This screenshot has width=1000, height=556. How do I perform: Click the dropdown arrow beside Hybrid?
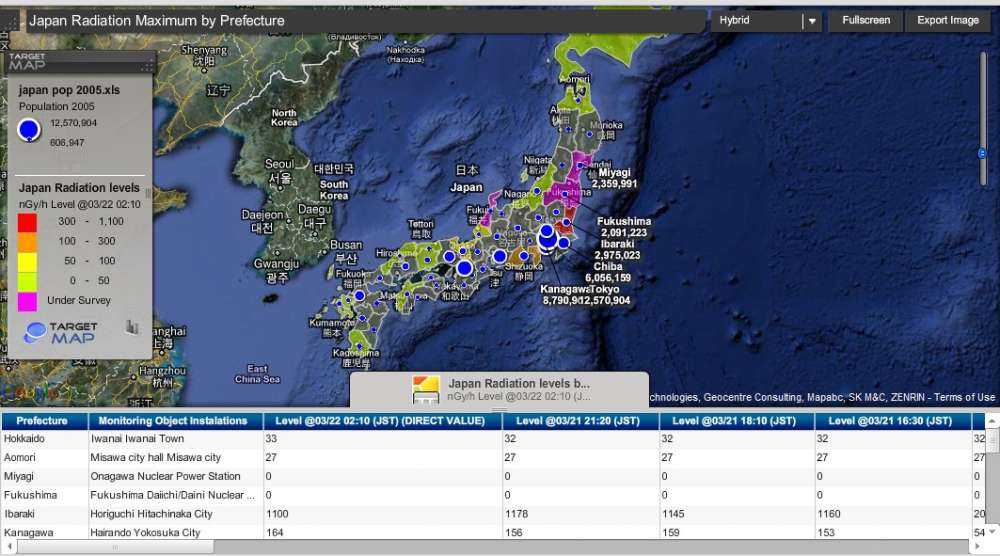(812, 21)
